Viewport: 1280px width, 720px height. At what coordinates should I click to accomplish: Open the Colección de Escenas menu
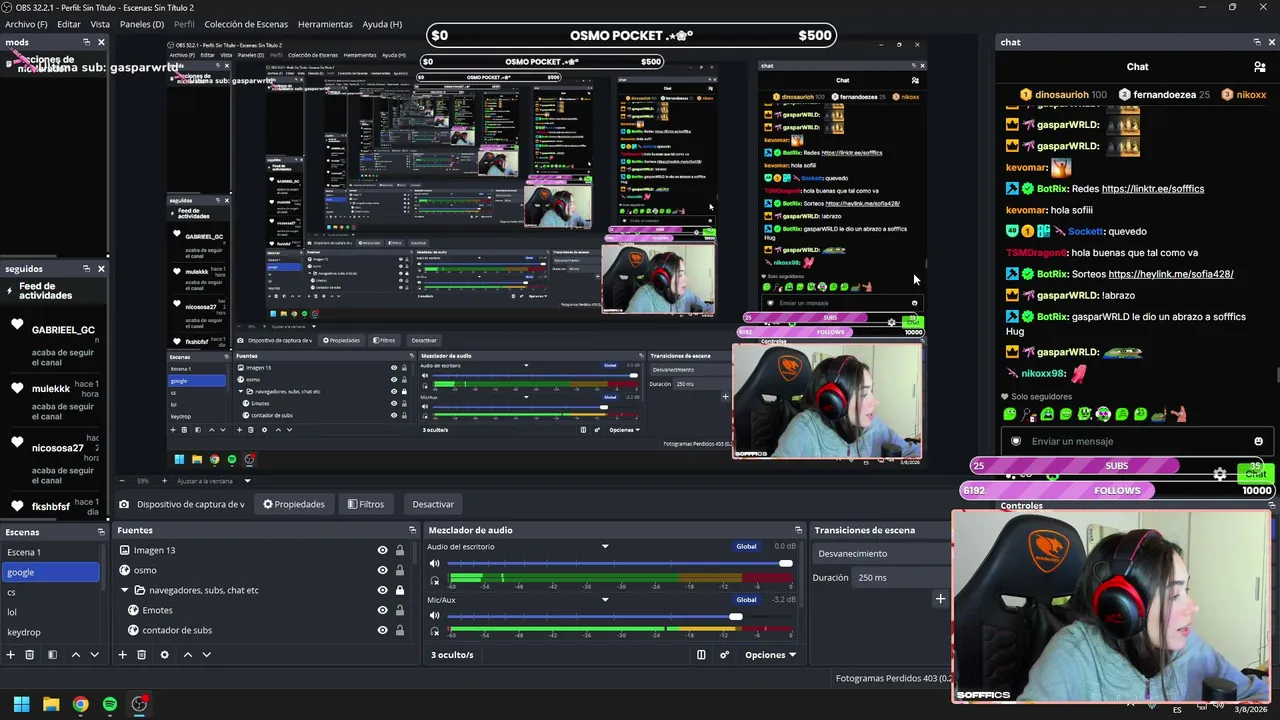[x=246, y=24]
